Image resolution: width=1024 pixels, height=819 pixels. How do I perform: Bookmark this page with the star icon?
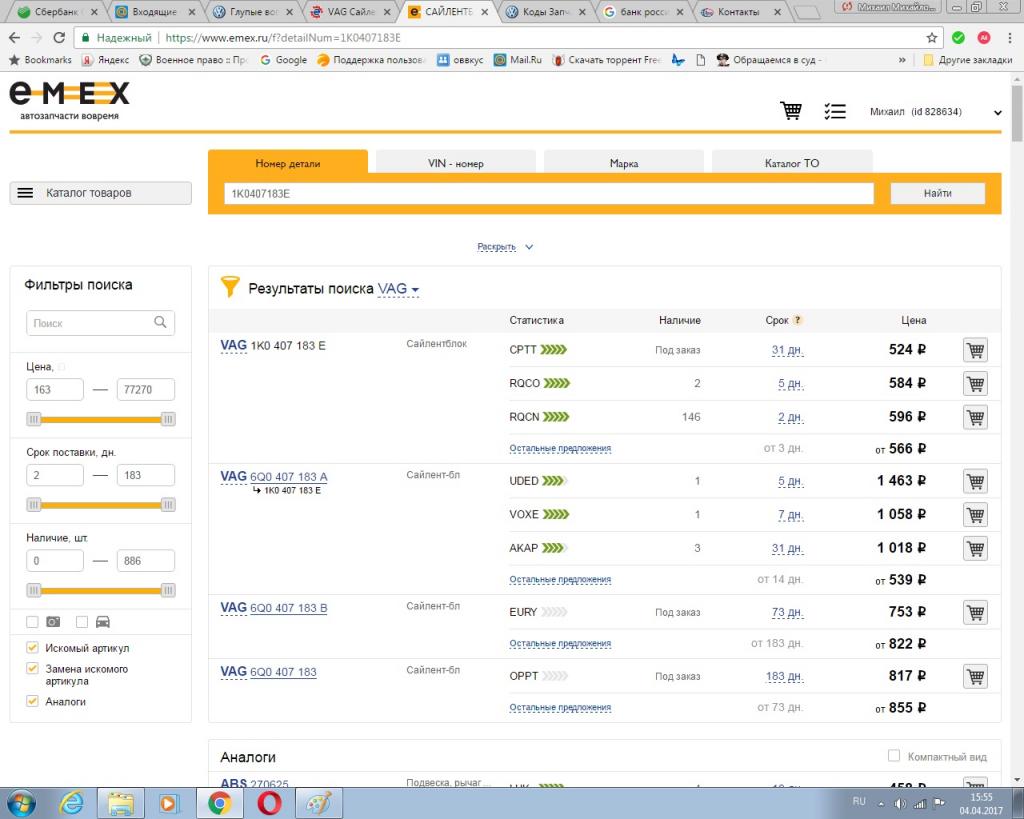932,38
